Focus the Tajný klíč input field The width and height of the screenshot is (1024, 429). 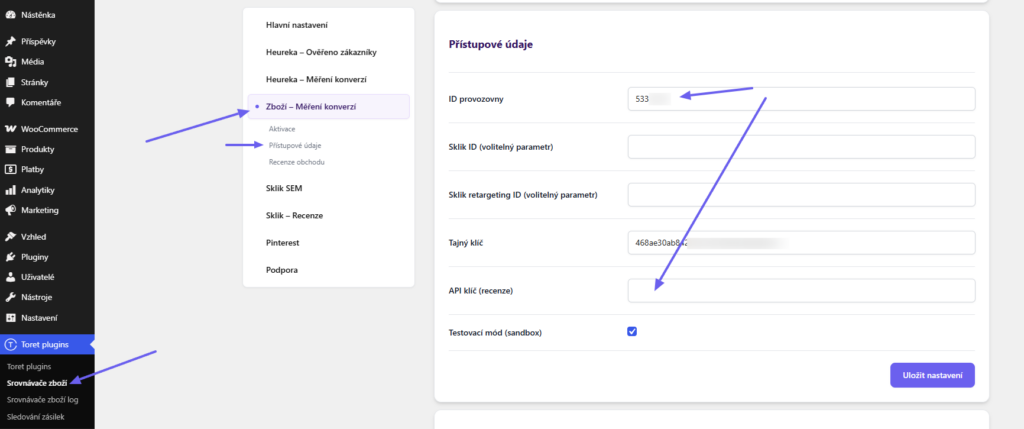click(801, 243)
